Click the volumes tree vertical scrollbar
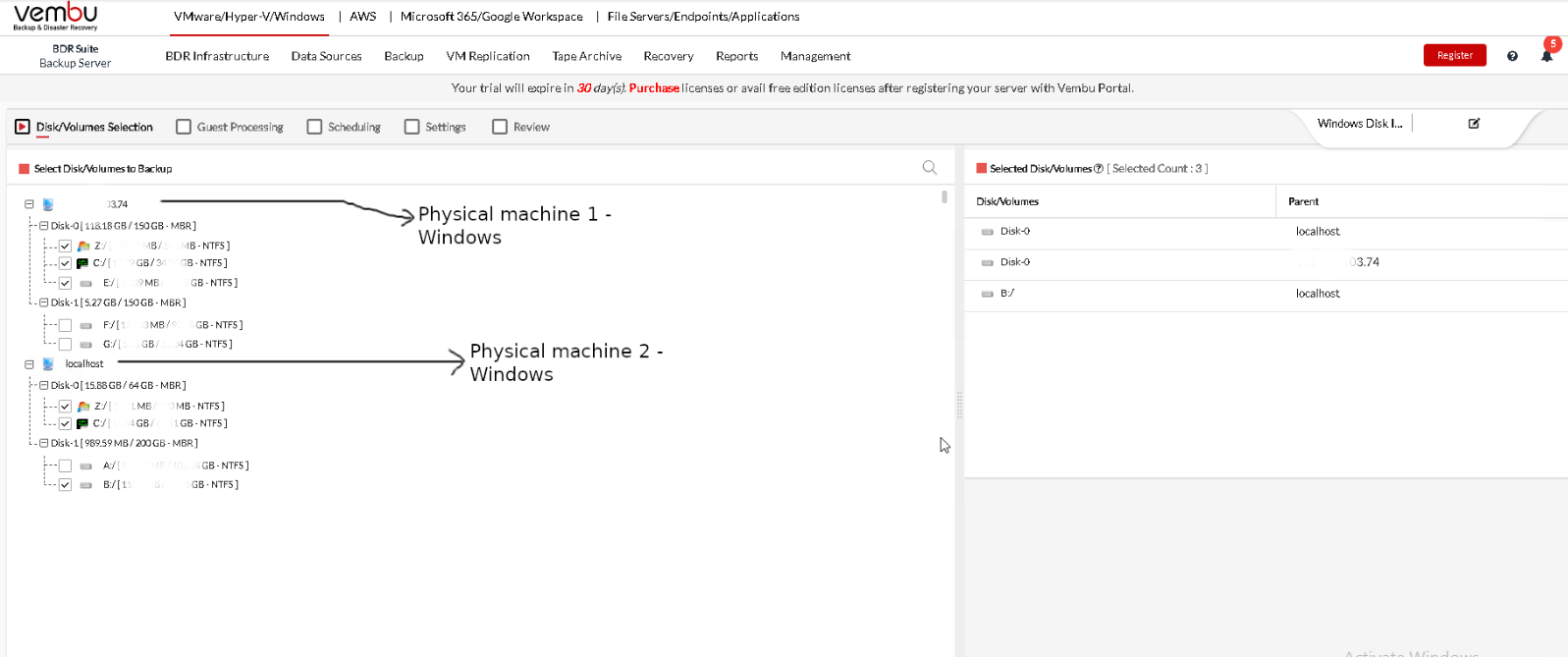1568x657 pixels. [x=945, y=196]
